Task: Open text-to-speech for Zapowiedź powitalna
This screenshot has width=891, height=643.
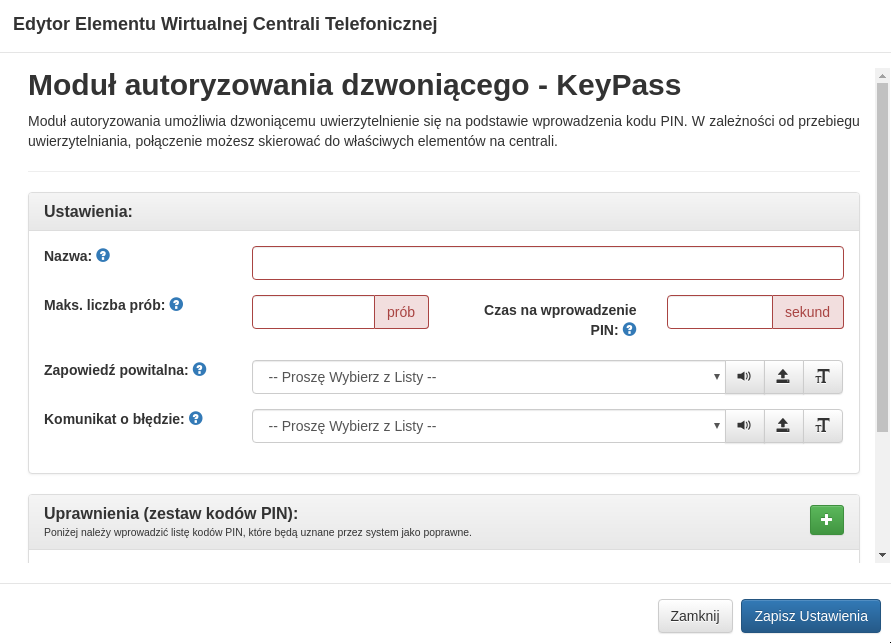Action: [x=822, y=377]
